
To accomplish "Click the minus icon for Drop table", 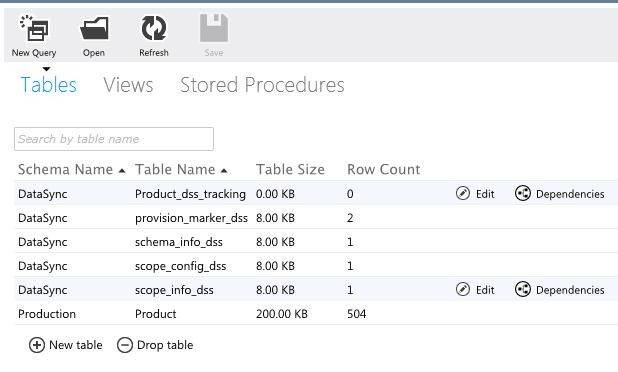I will pos(125,345).
